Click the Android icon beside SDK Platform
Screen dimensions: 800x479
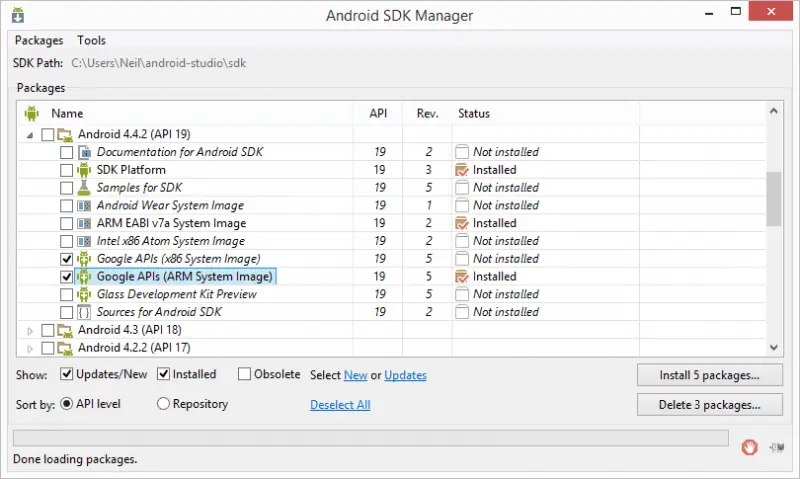click(x=84, y=170)
